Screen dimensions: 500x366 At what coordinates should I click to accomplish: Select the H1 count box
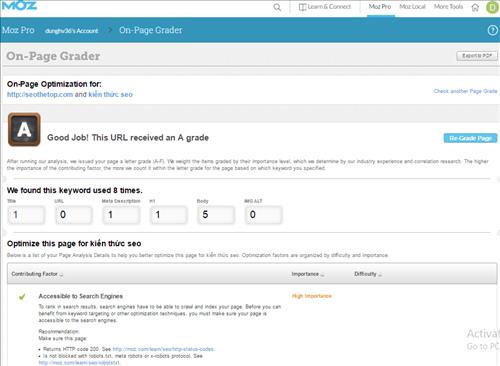coord(169,215)
